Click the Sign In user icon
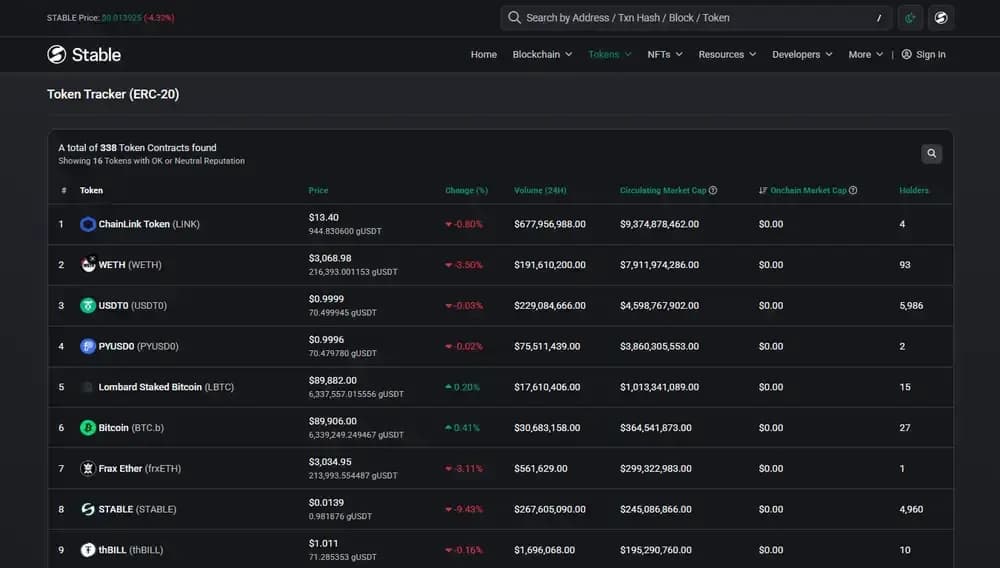 tap(906, 54)
